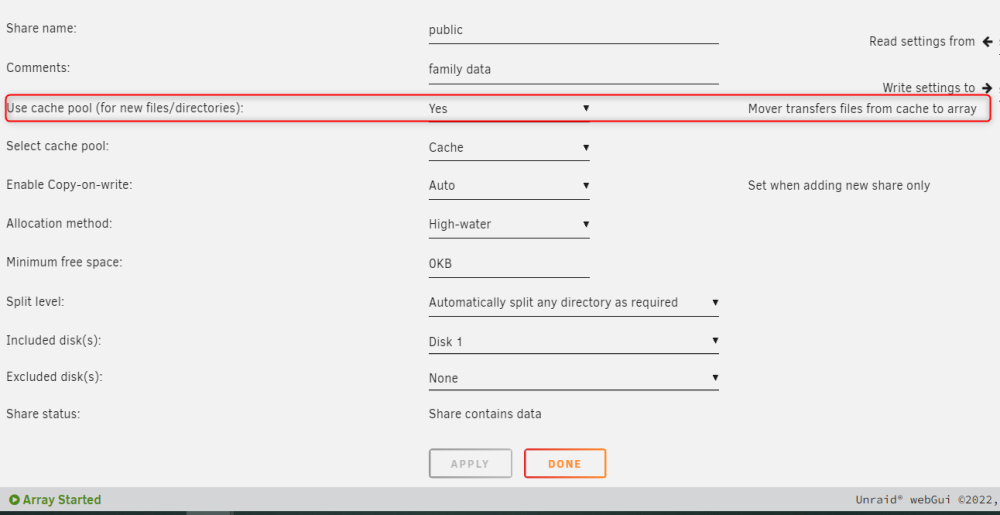Image resolution: width=1000 pixels, height=515 pixels.
Task: Click the Split level label
Action: [35, 301]
